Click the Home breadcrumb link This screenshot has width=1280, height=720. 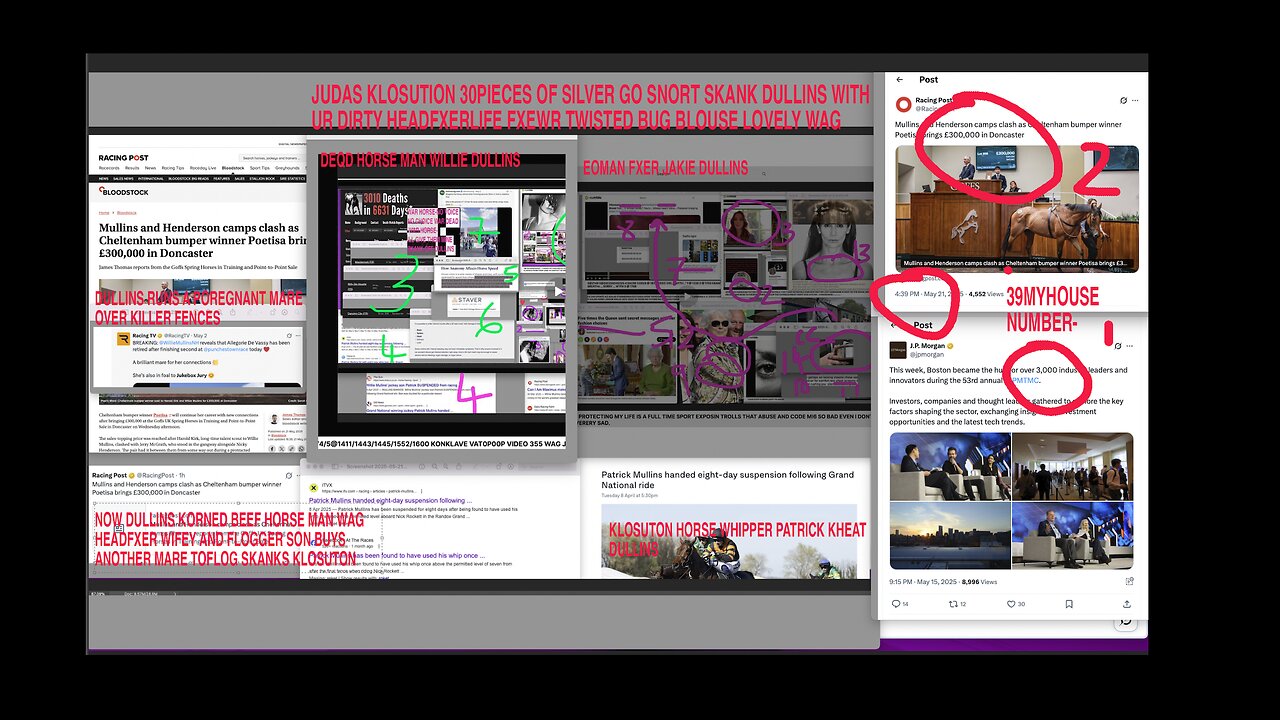point(104,213)
